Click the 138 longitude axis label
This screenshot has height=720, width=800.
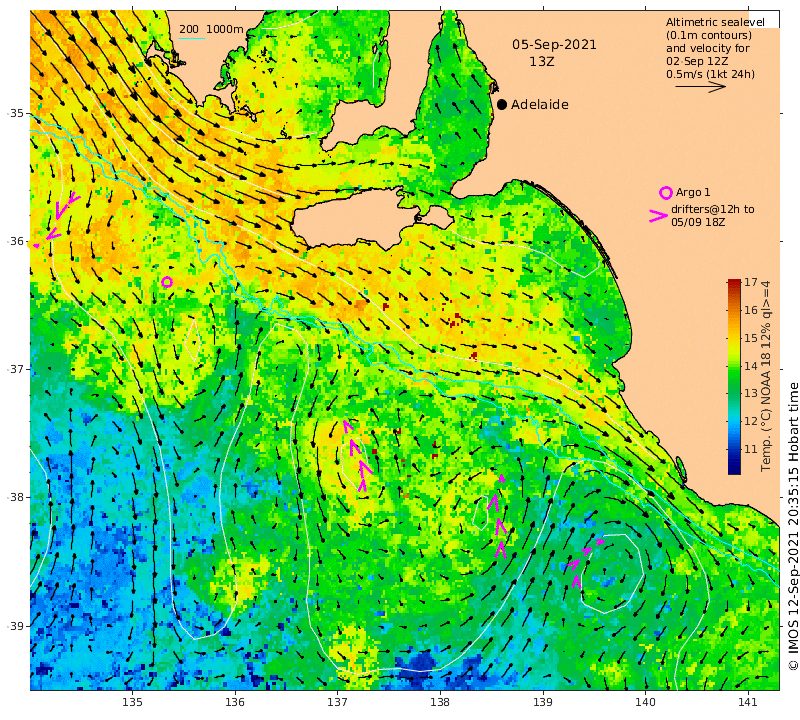[x=440, y=702]
